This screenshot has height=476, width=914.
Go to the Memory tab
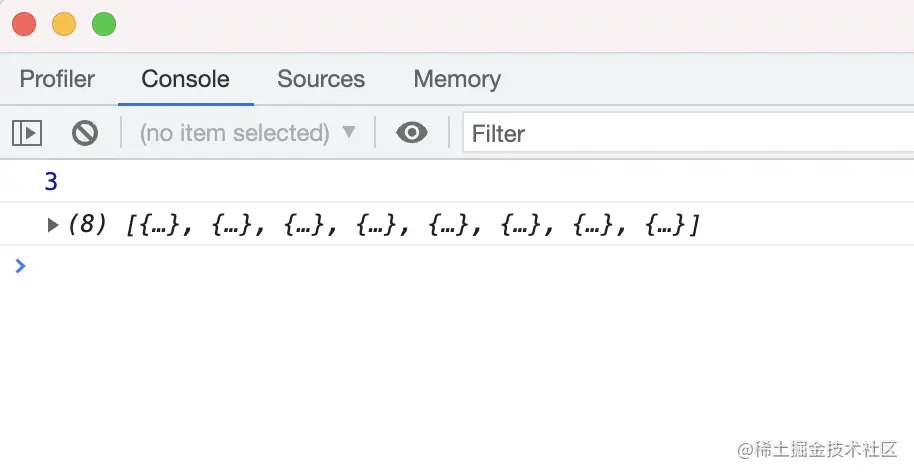click(457, 79)
